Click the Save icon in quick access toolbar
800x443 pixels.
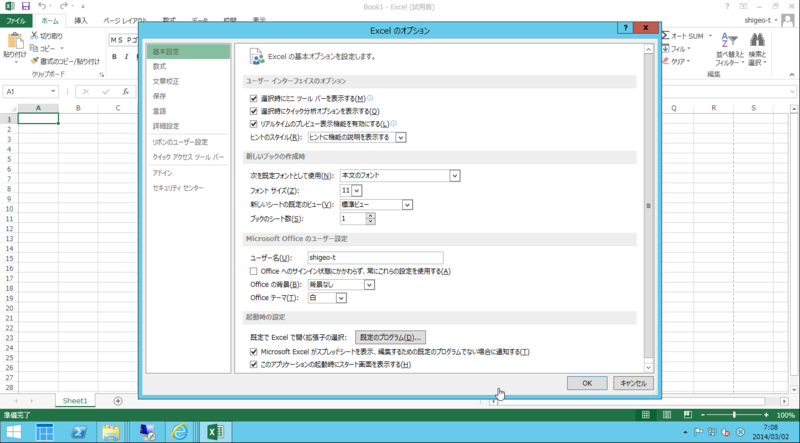click(26, 7)
